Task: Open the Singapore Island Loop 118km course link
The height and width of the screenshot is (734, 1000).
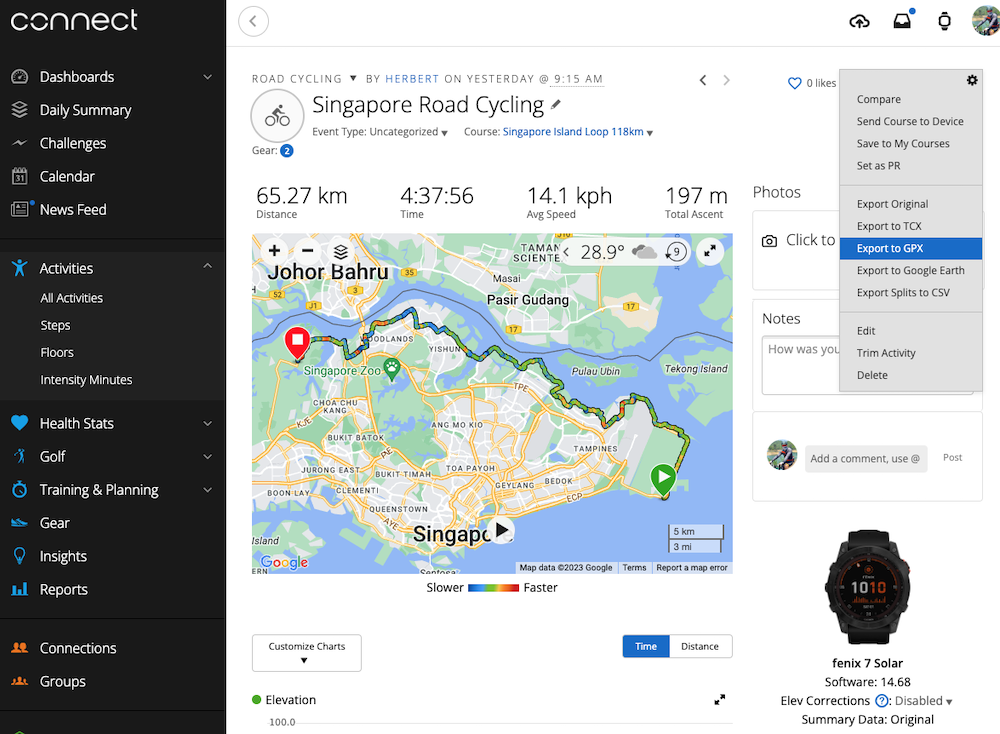Action: click(x=573, y=132)
